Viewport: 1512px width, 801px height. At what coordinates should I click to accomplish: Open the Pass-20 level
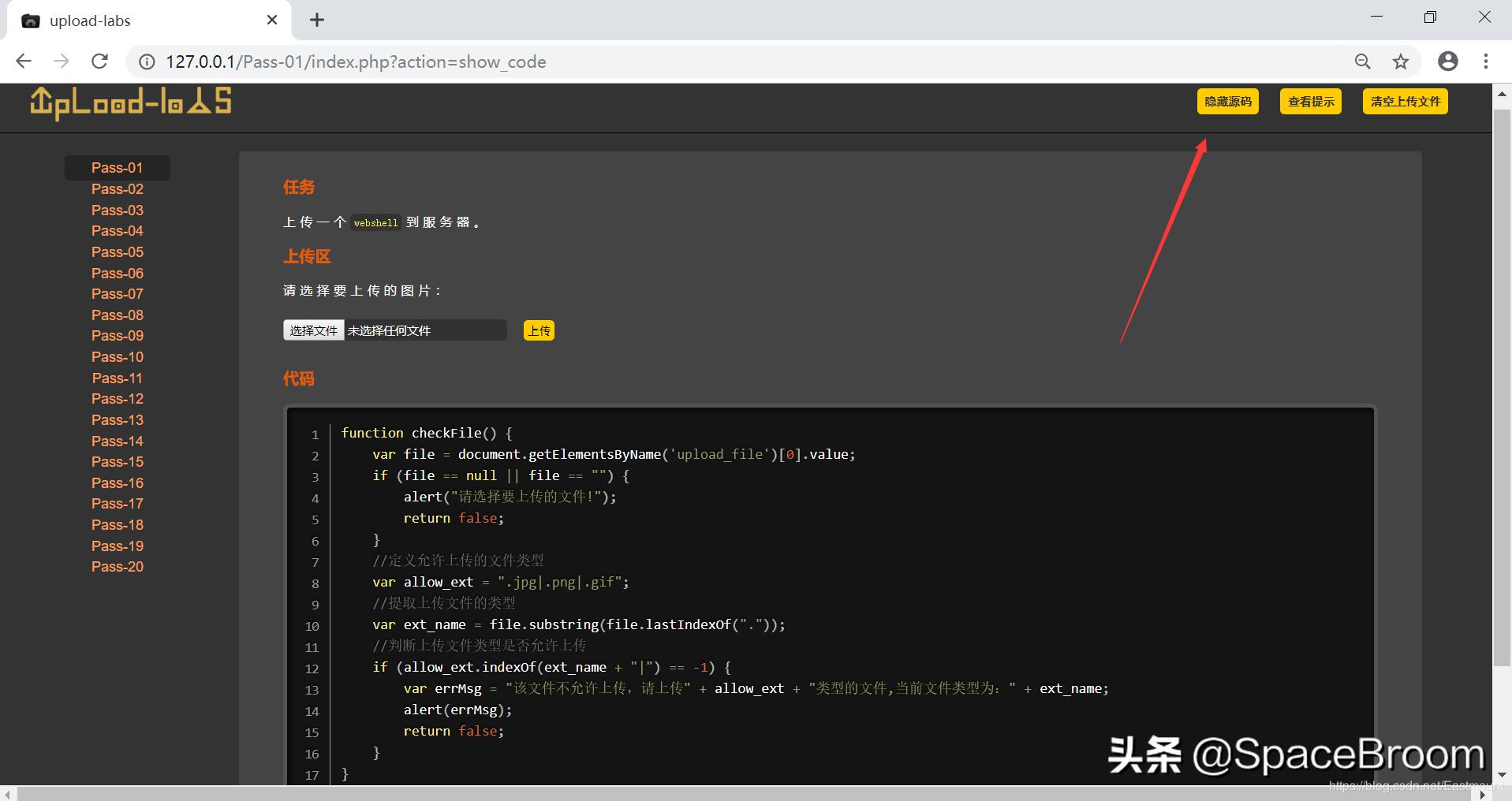(117, 566)
